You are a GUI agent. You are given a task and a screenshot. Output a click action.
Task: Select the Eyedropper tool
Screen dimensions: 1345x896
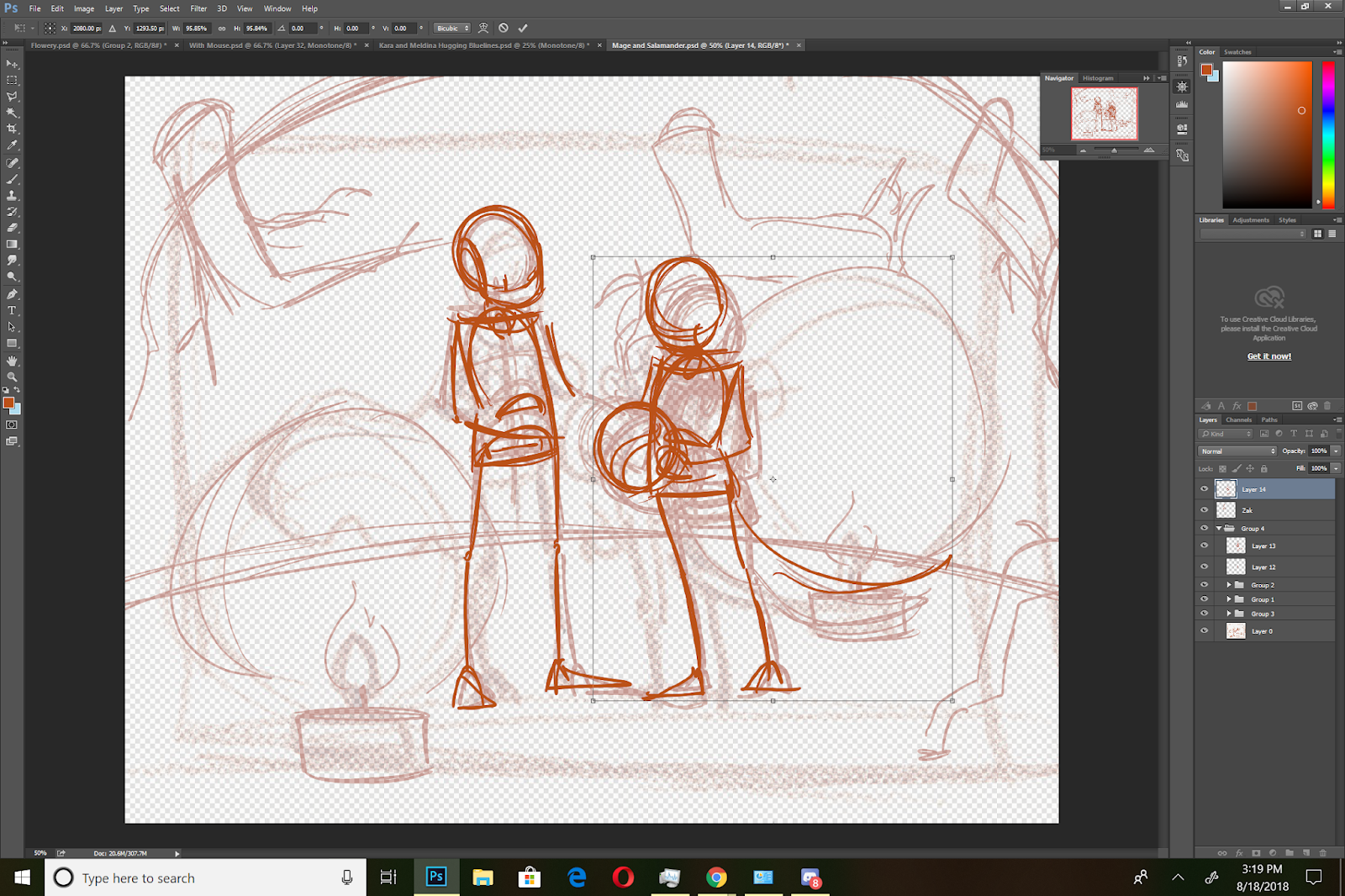tap(12, 145)
